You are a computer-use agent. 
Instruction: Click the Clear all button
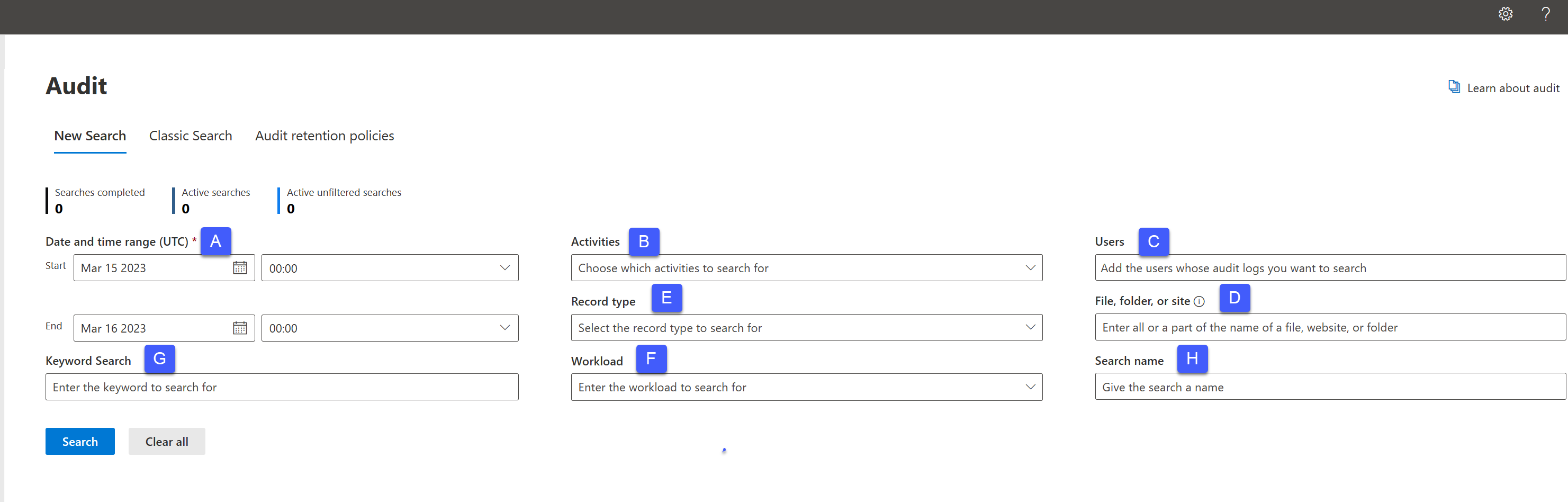(x=166, y=441)
